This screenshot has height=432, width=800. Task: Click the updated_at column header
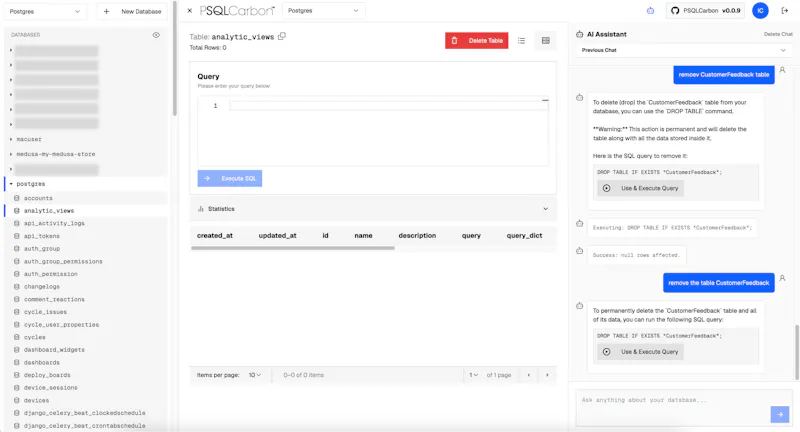pyautogui.click(x=278, y=236)
